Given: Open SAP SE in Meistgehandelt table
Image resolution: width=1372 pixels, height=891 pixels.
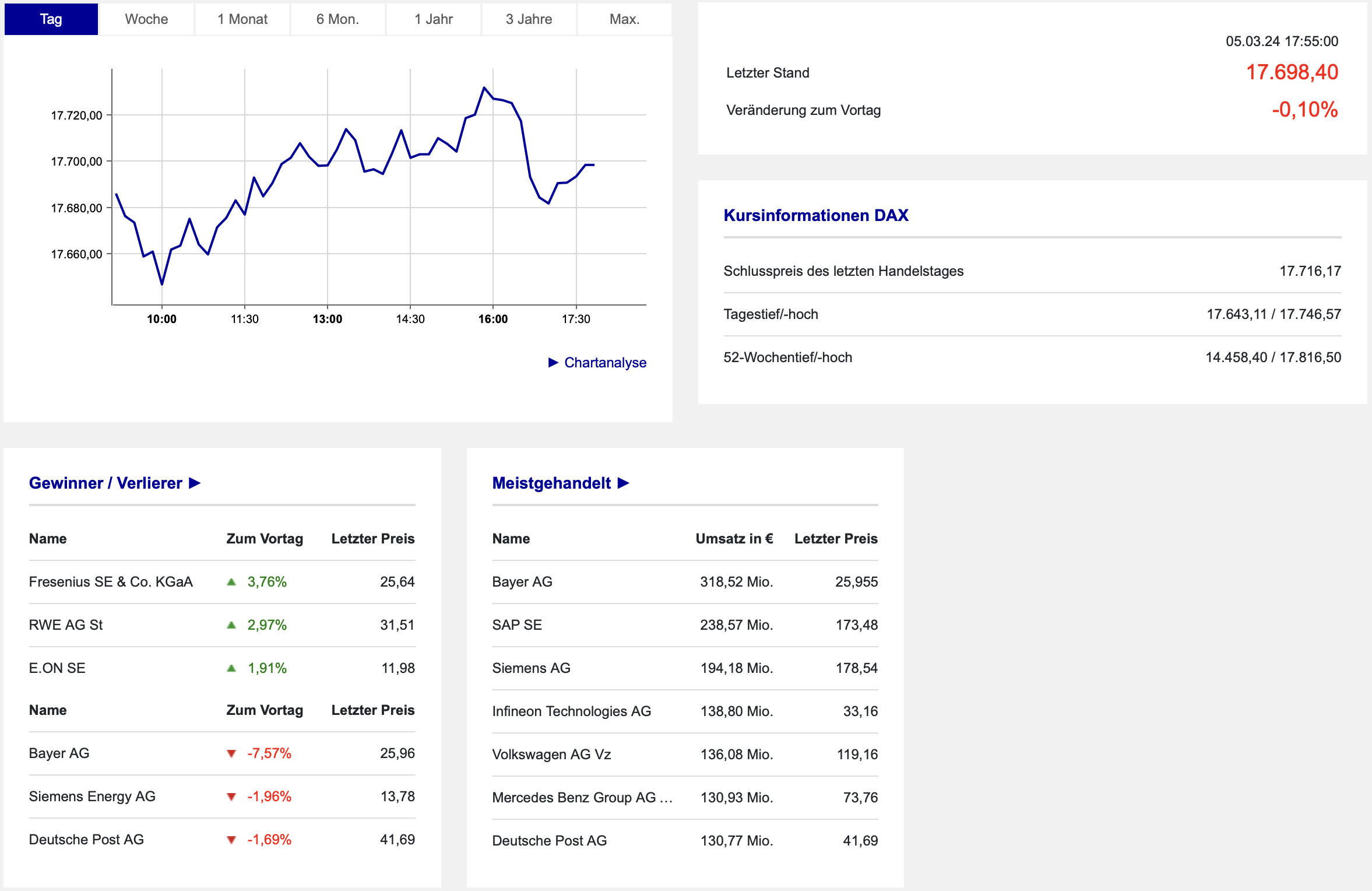Looking at the screenshot, I should 517,625.
